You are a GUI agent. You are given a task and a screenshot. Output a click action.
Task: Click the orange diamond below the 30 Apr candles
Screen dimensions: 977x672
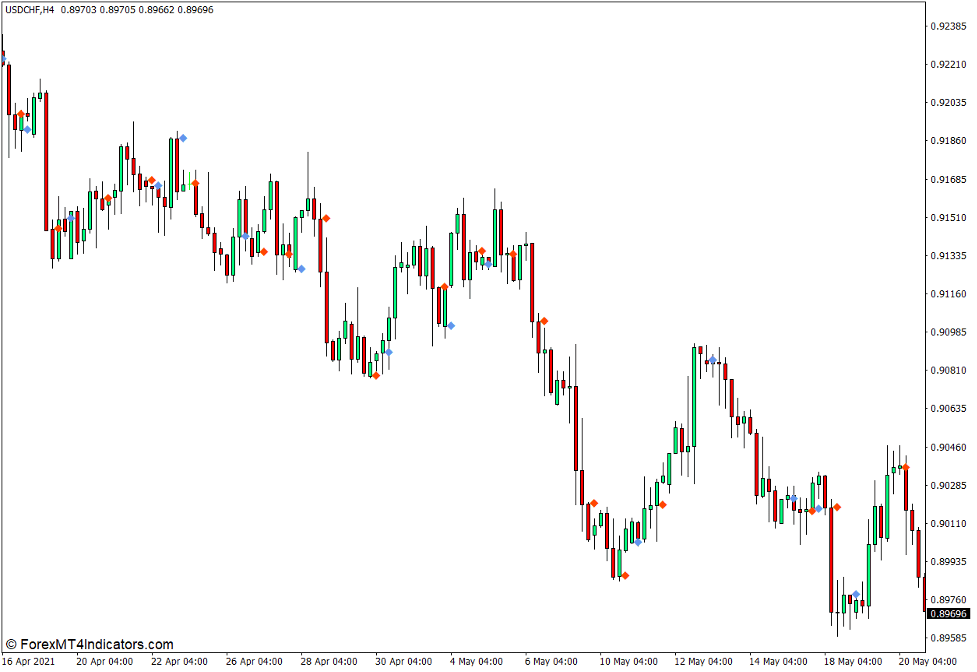click(377, 375)
